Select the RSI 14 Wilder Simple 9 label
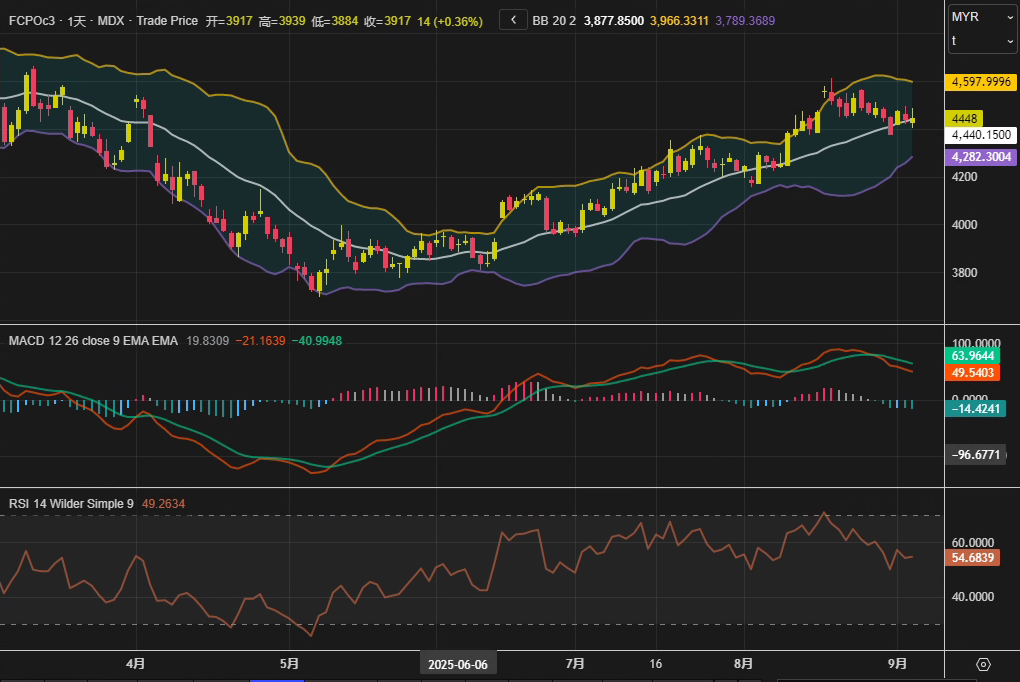This screenshot has width=1020, height=682. (x=71, y=504)
